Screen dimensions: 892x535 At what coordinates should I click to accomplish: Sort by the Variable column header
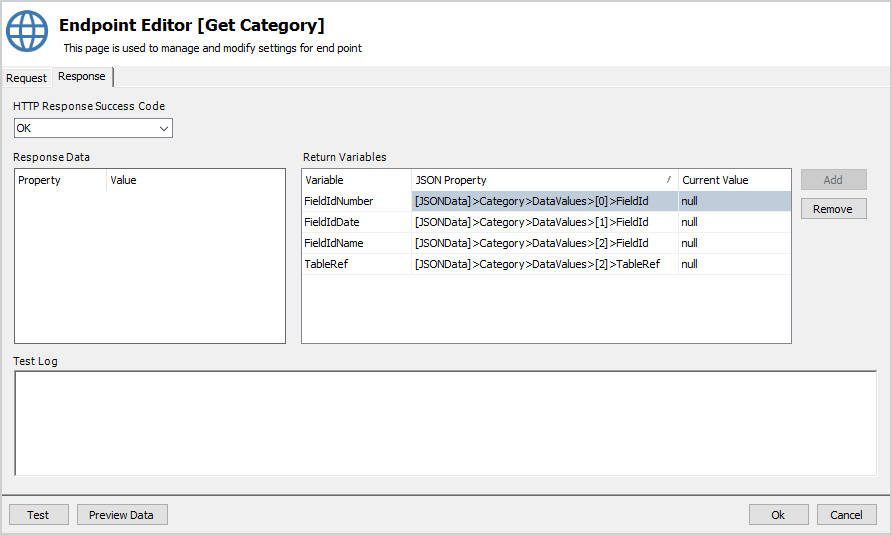point(356,180)
